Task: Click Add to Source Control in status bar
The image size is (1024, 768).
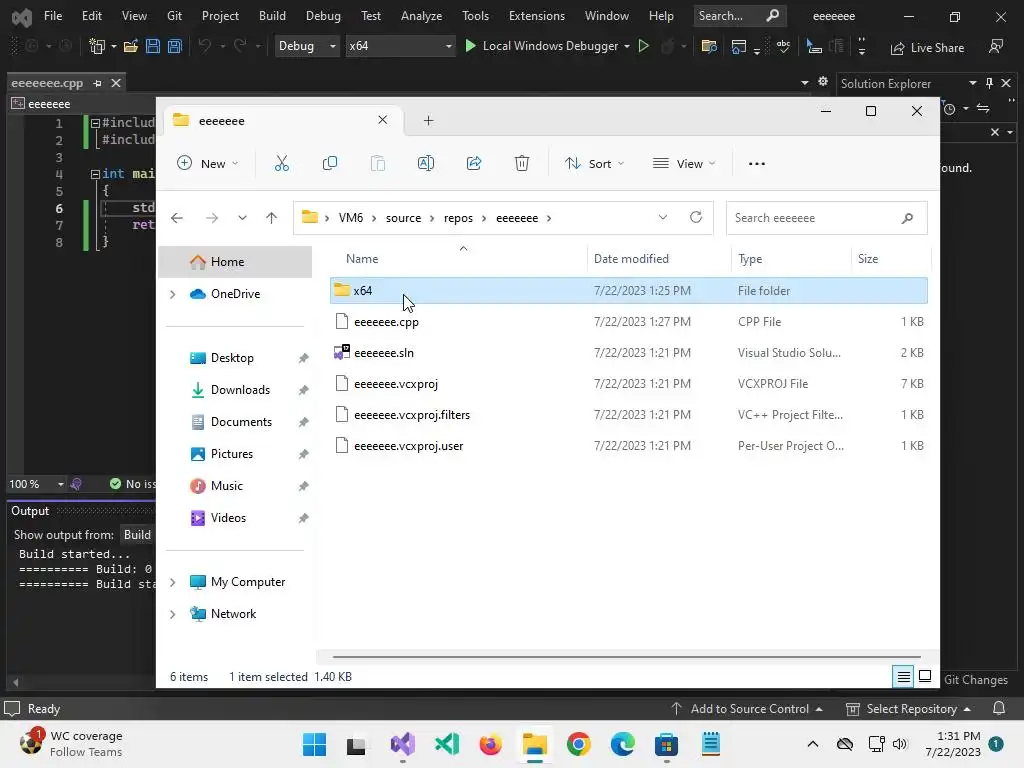Action: [x=747, y=709]
